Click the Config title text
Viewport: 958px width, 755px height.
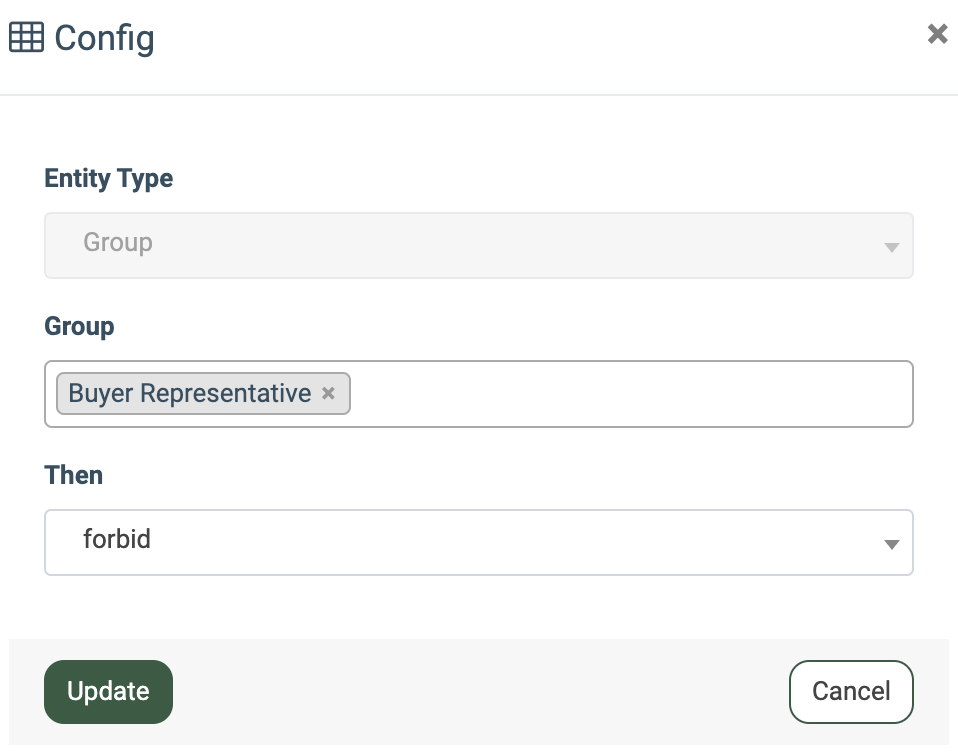tap(104, 38)
